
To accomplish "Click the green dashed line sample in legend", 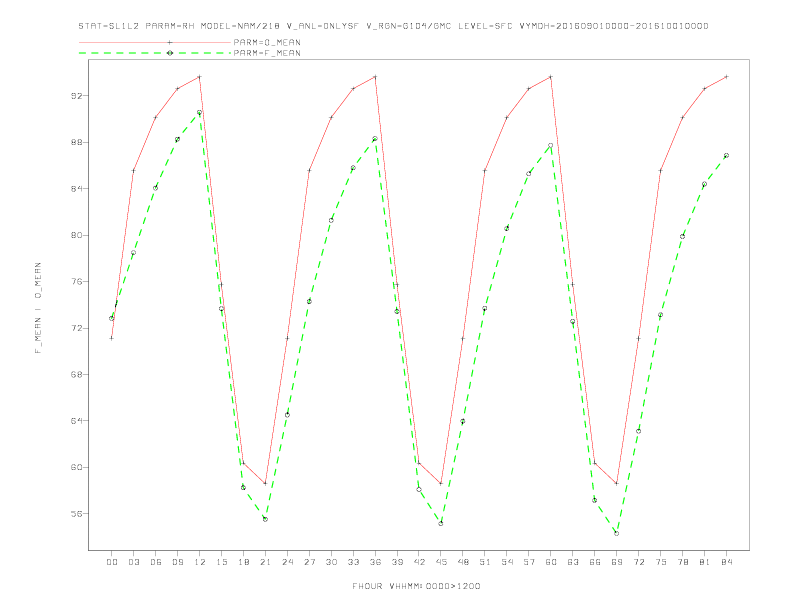I will coord(155,53).
